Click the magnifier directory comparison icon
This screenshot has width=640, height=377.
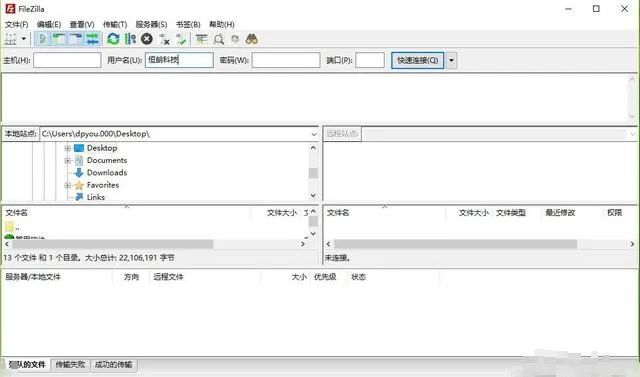click(x=219, y=39)
